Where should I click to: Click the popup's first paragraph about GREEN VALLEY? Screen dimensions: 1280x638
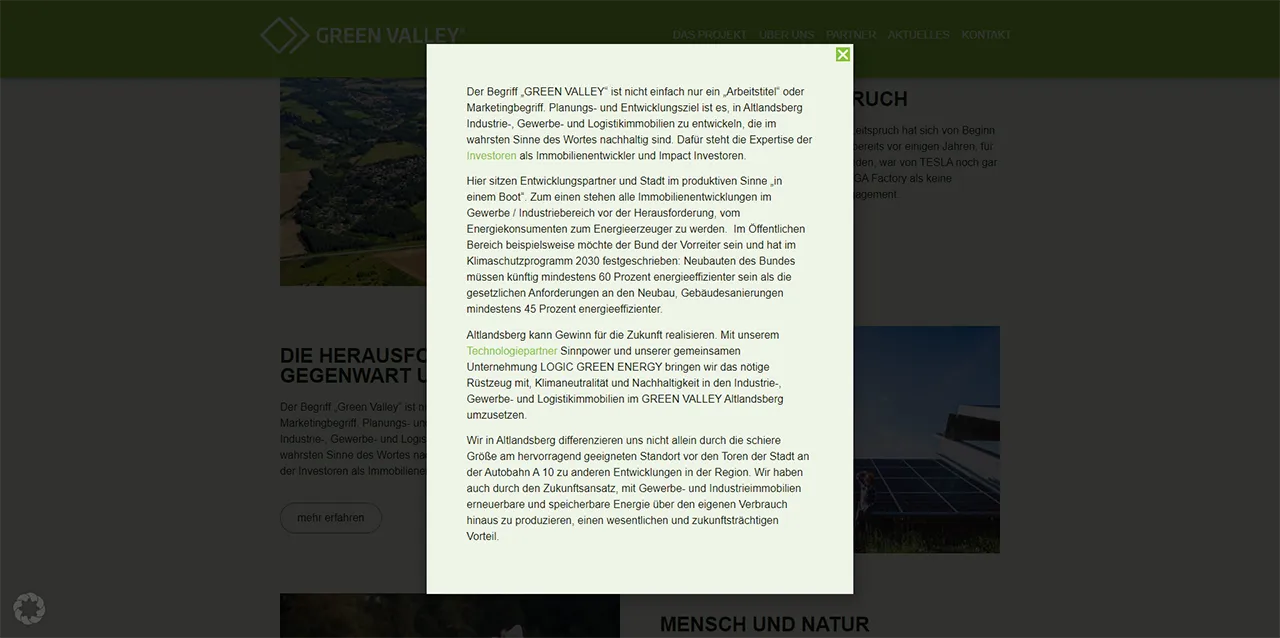tap(639, 124)
